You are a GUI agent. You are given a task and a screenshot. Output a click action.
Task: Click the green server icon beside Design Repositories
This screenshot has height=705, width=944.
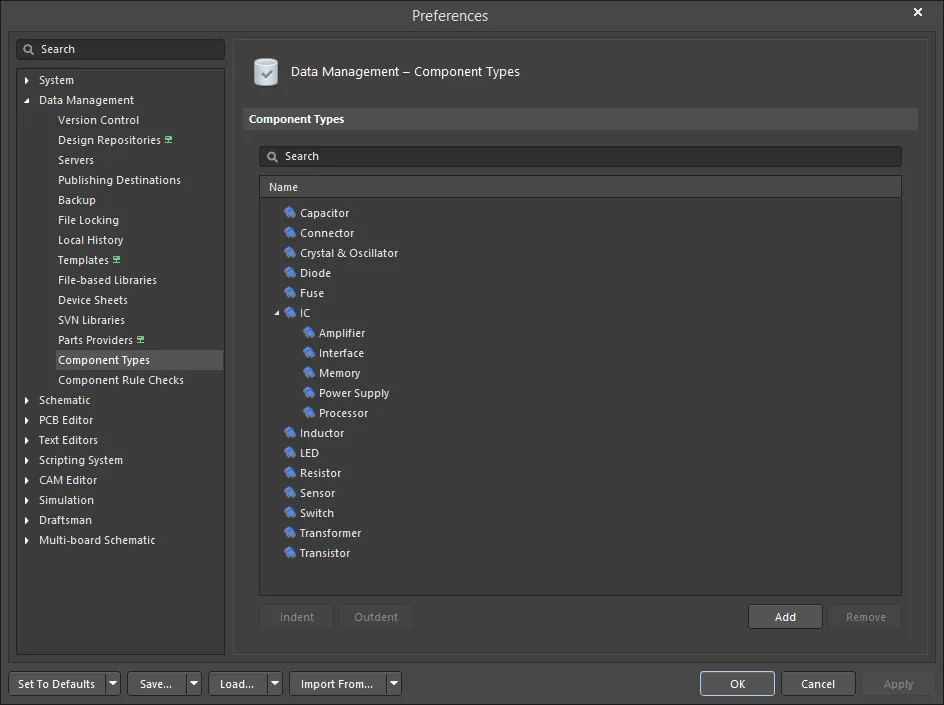pos(169,140)
